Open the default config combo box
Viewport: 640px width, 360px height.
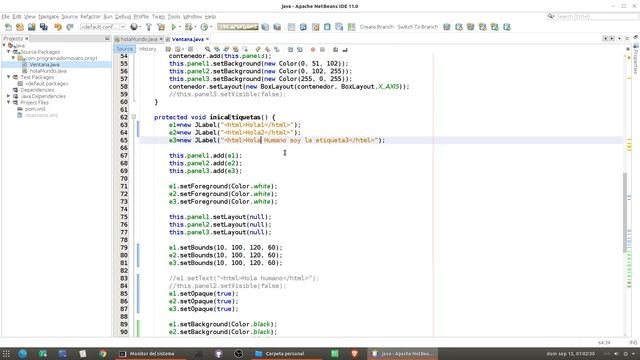tap(103, 27)
